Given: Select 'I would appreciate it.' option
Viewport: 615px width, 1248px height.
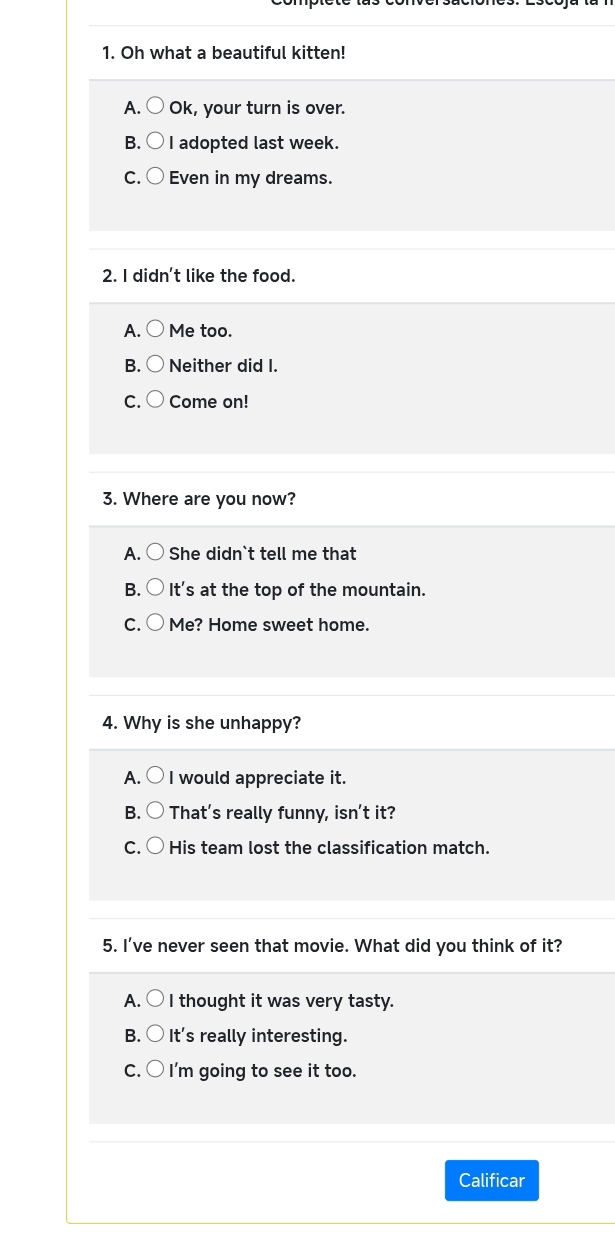Looking at the screenshot, I should point(155,776).
